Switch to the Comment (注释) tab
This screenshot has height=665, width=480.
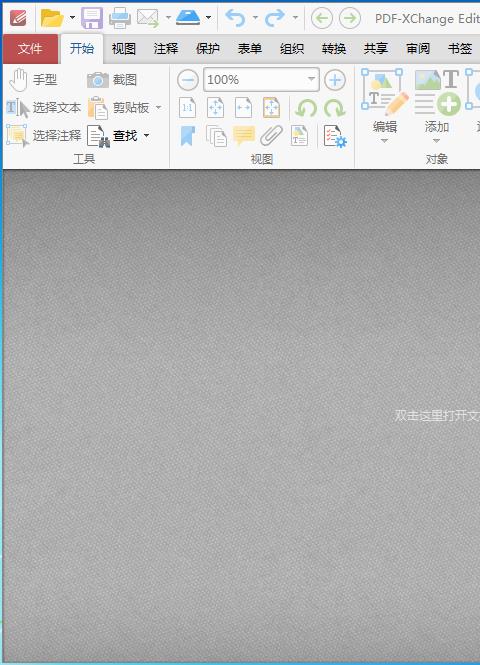pos(166,49)
